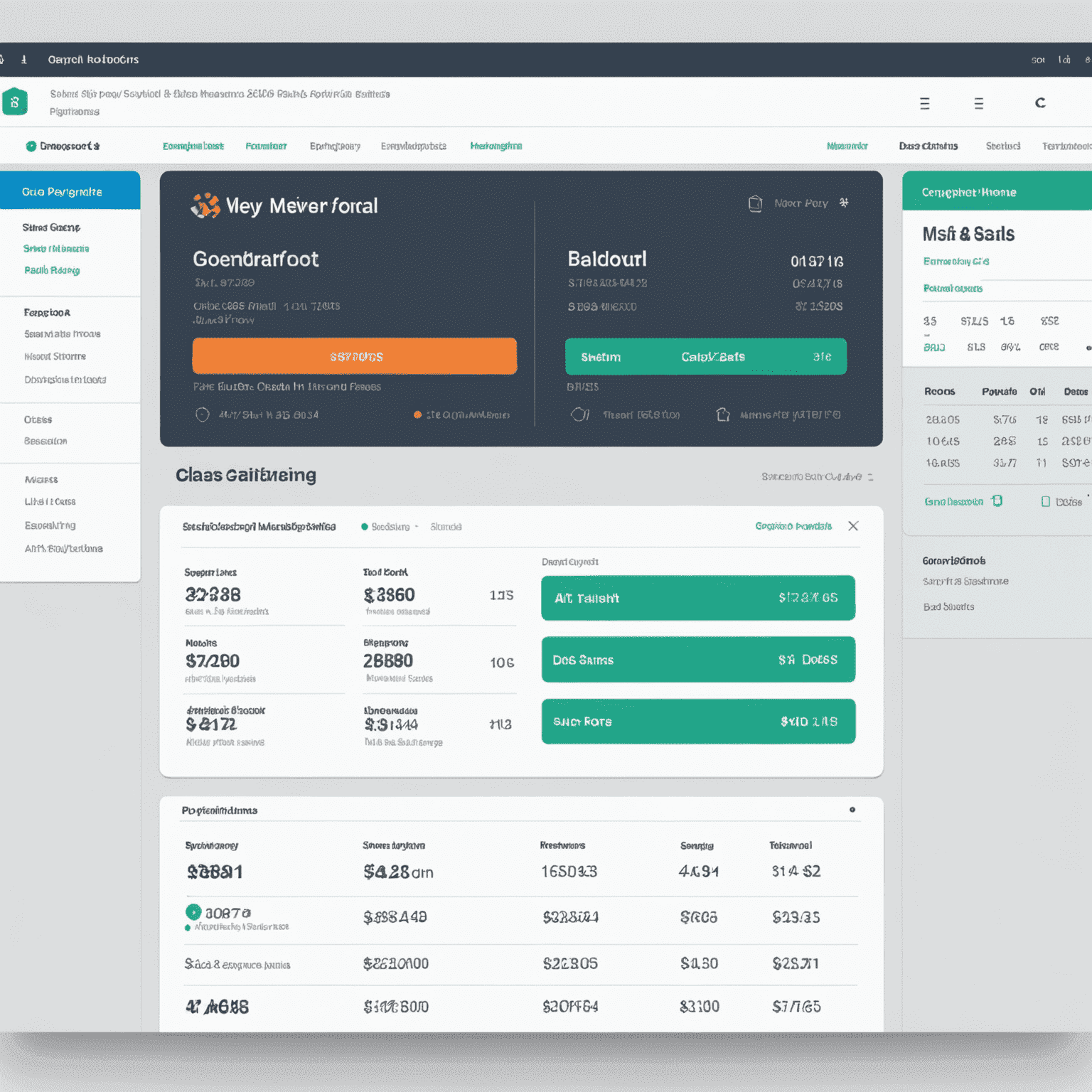Click the 'Msfi & Sarls' heading
1092x1092 pixels.
(968, 234)
